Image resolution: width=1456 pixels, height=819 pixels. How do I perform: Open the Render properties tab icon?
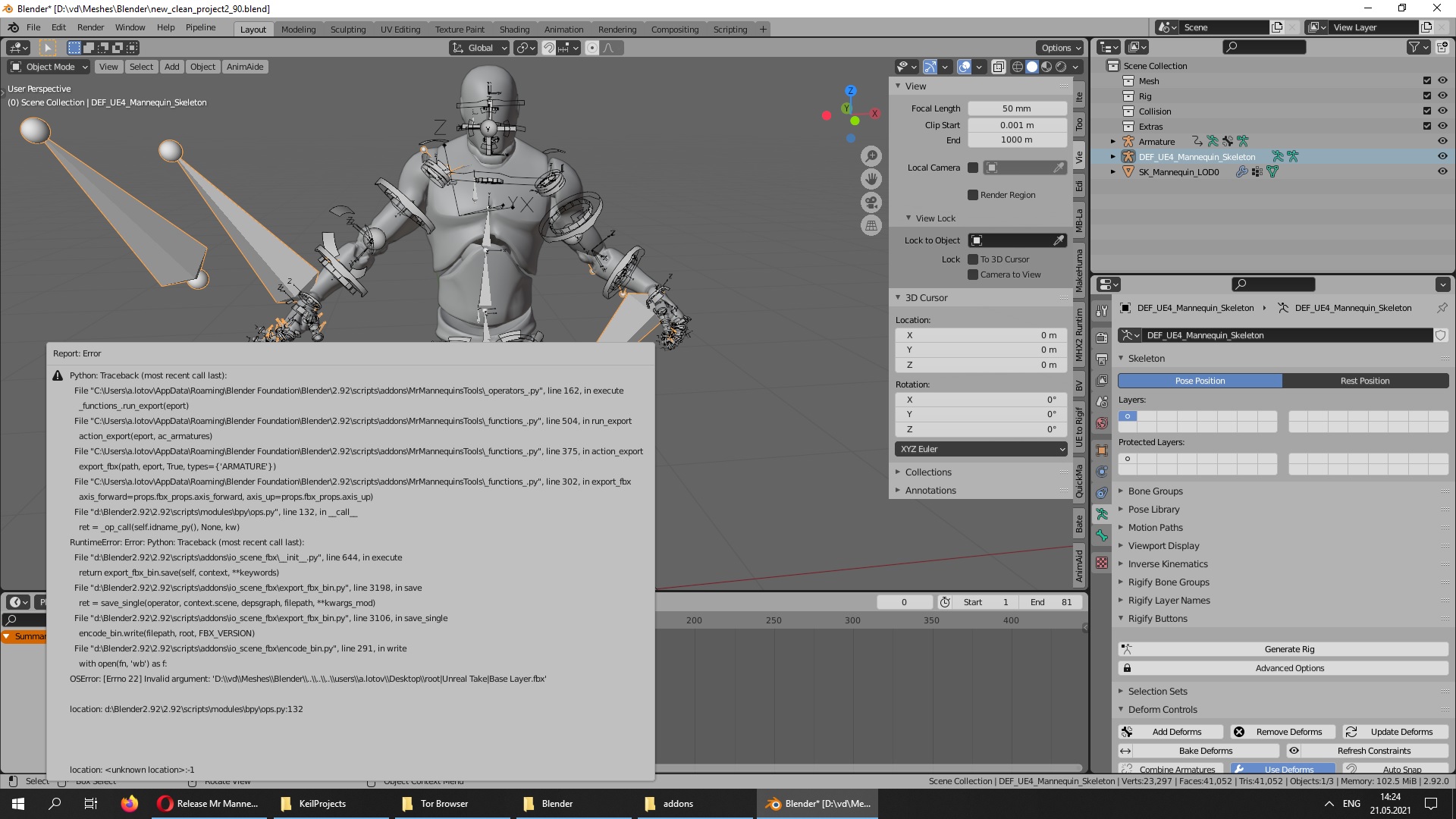pos(1102,337)
